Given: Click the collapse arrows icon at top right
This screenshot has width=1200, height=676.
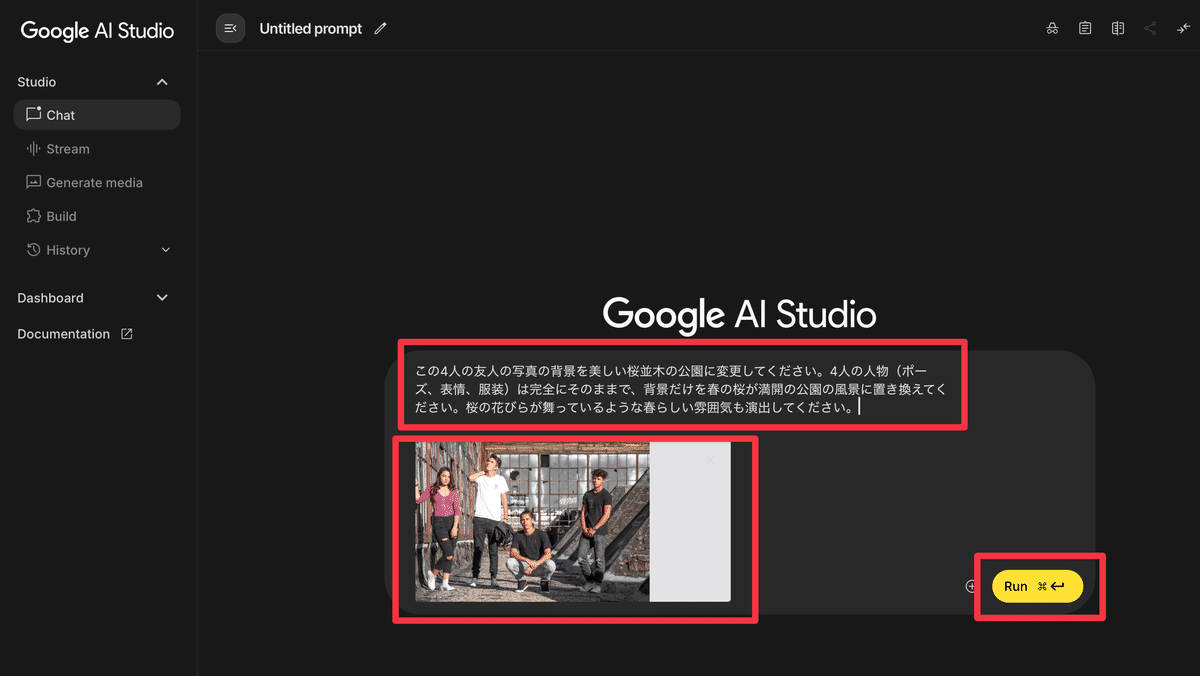Looking at the screenshot, I should pyautogui.click(x=1183, y=29).
